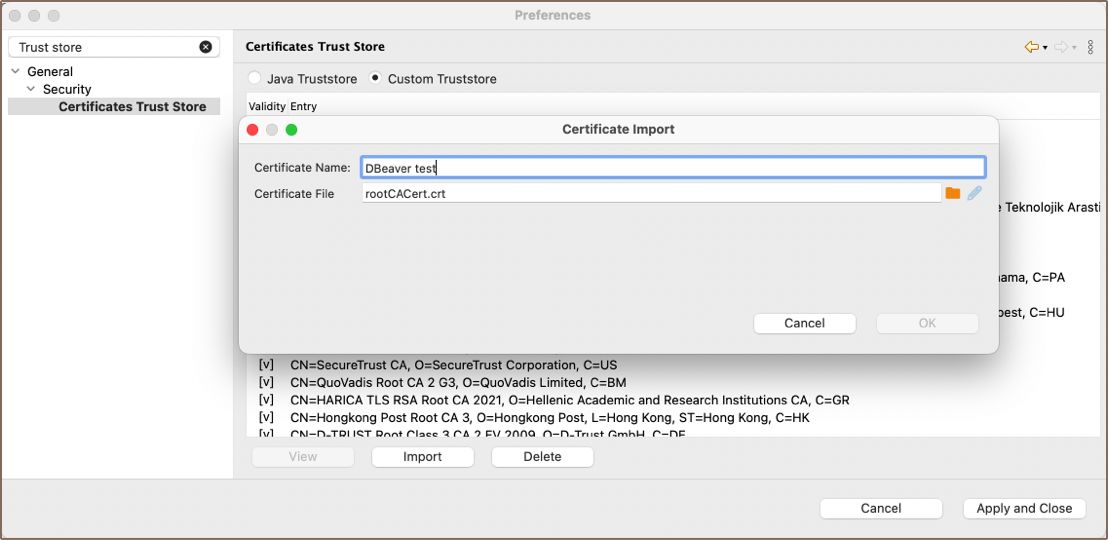Open the three-dot view menu
The image size is (1108, 540).
(1091, 47)
